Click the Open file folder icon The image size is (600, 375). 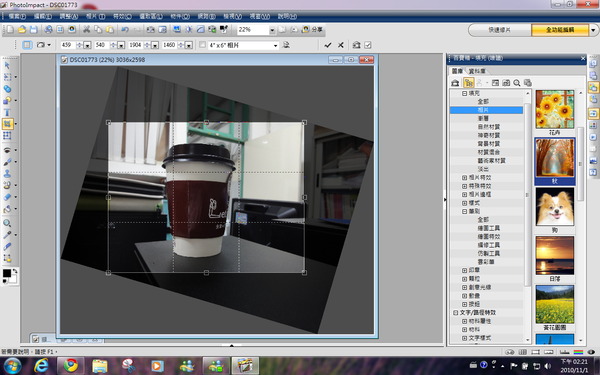22,29
